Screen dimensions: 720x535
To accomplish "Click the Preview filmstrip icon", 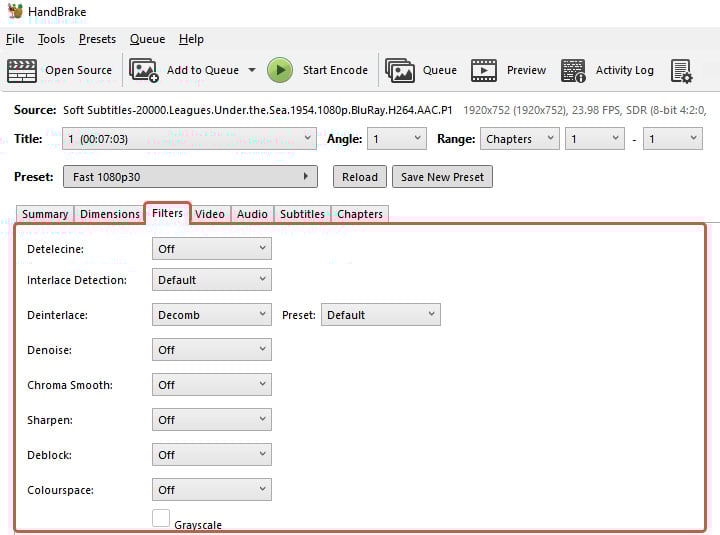I will [x=484, y=70].
